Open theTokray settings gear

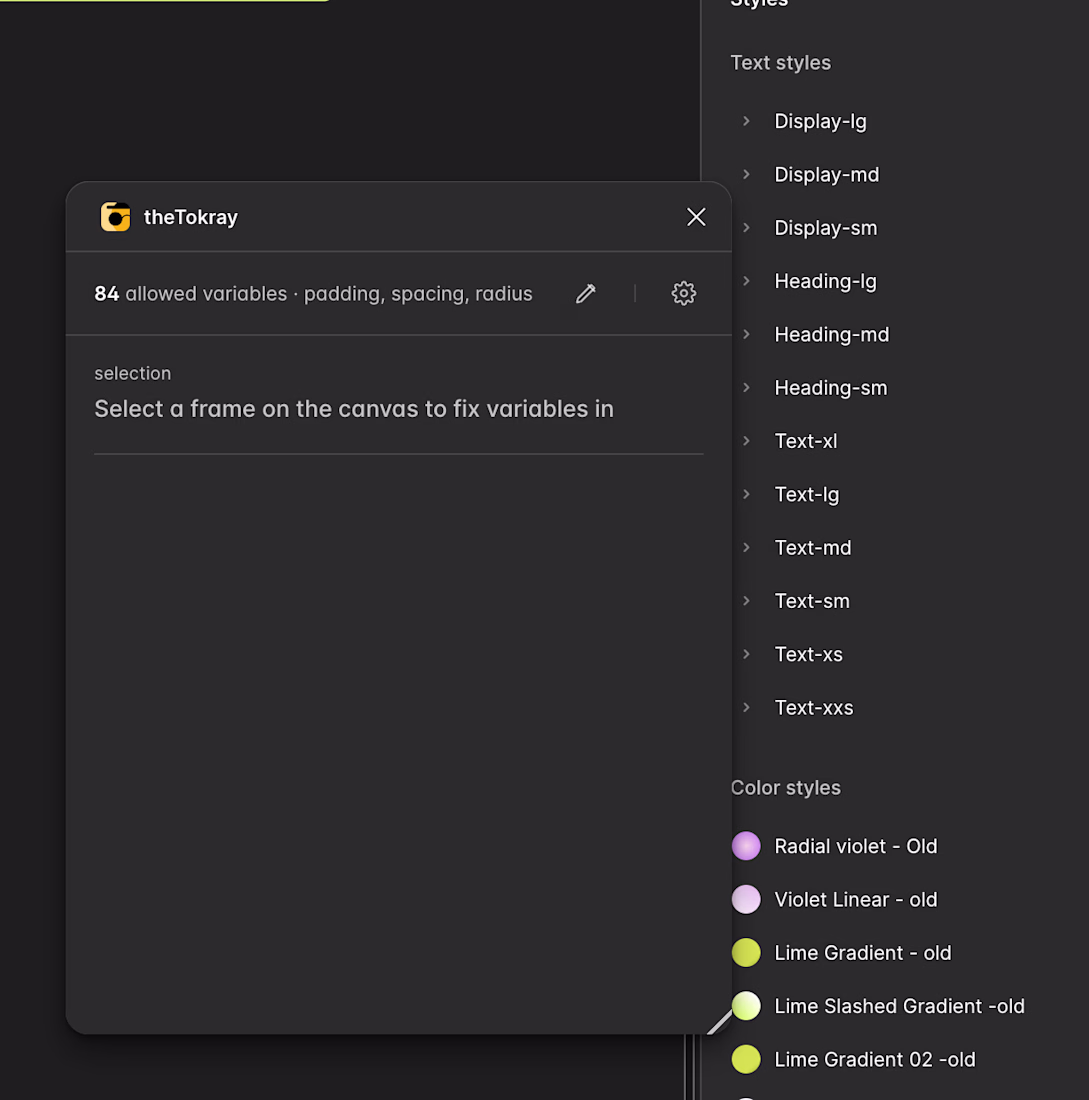point(683,293)
